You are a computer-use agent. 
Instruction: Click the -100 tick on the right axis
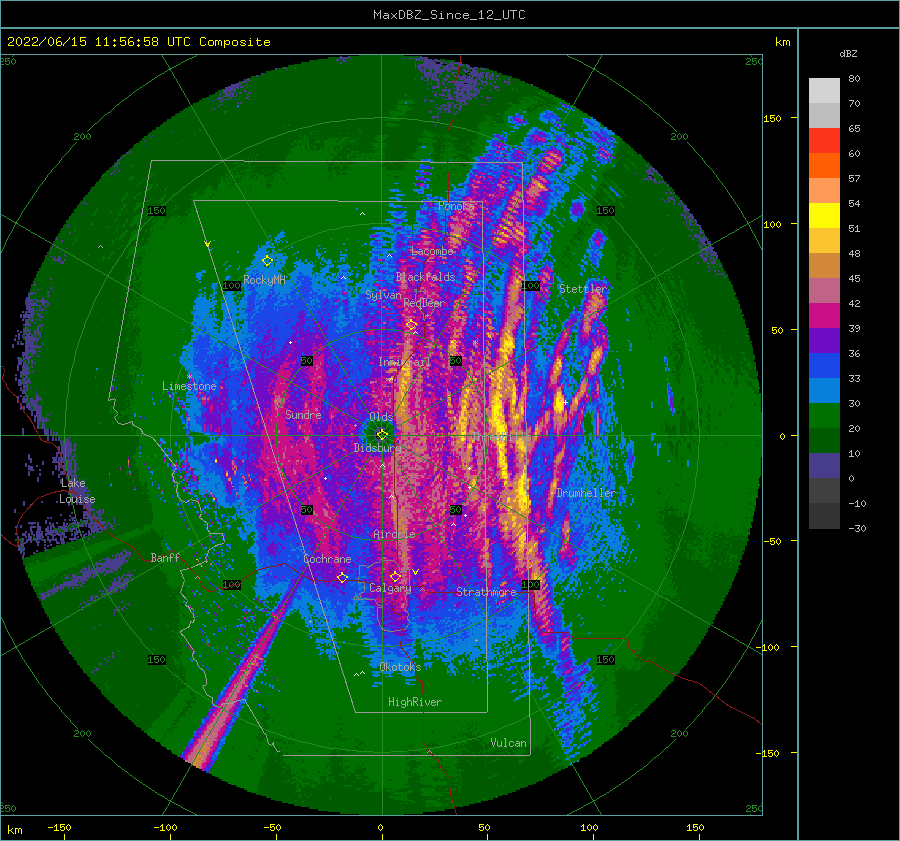769,647
